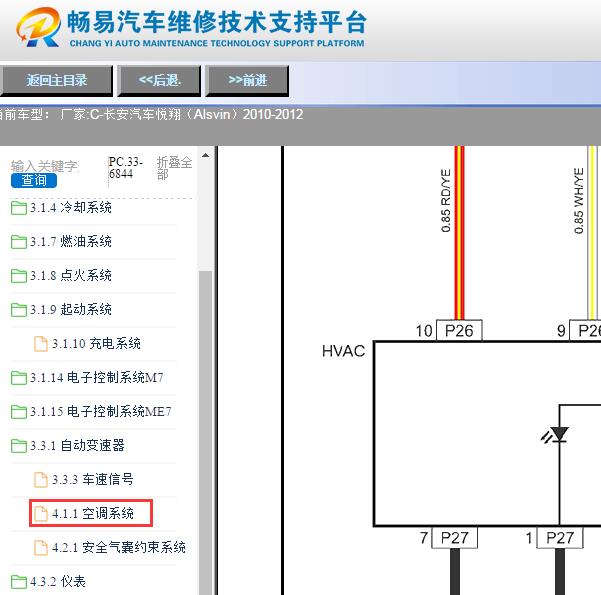Screen dimensions: 601x595
Task: Open 3.1.10 充电系统 page
Action: click(x=96, y=344)
